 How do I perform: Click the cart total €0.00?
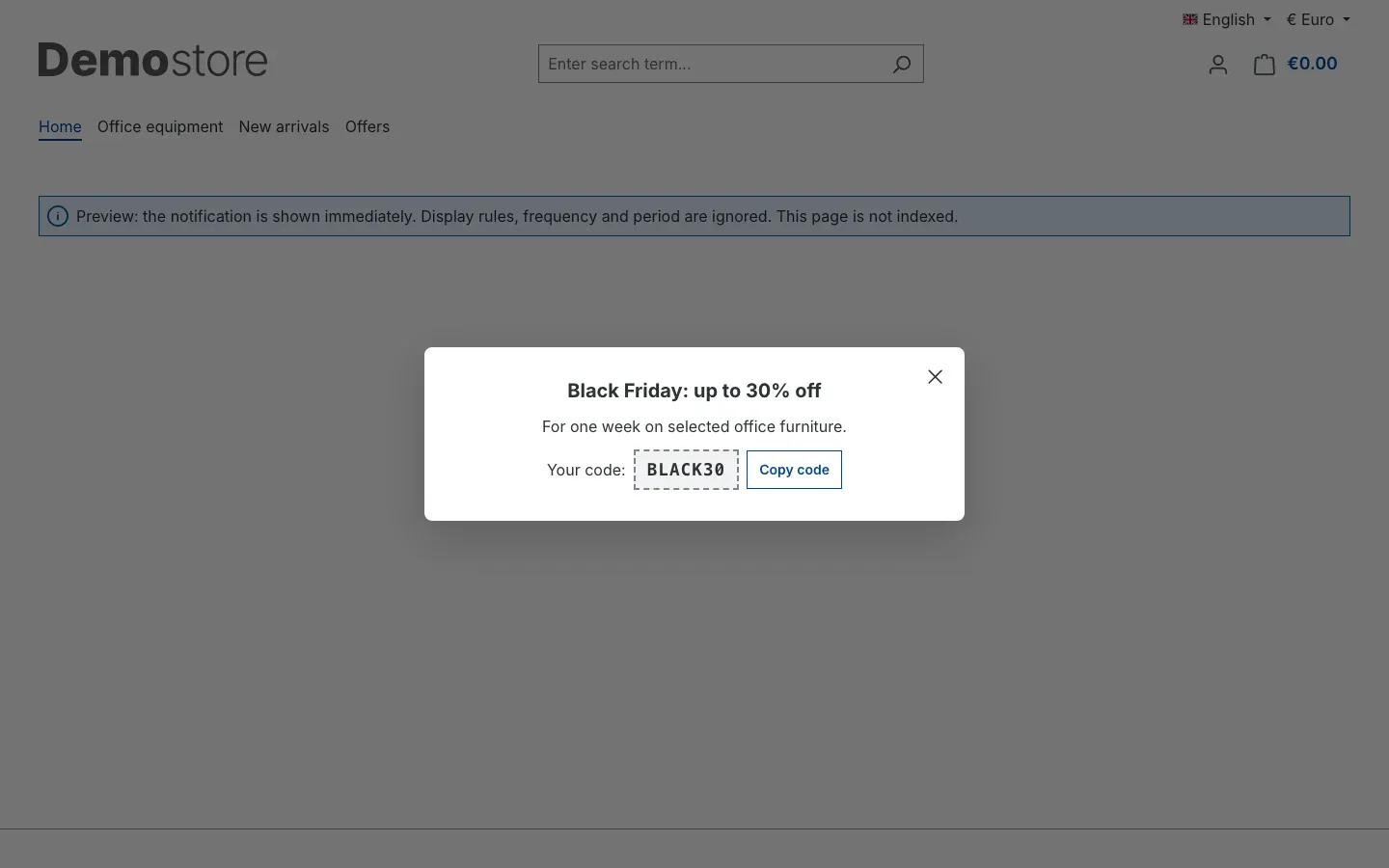tap(1312, 64)
